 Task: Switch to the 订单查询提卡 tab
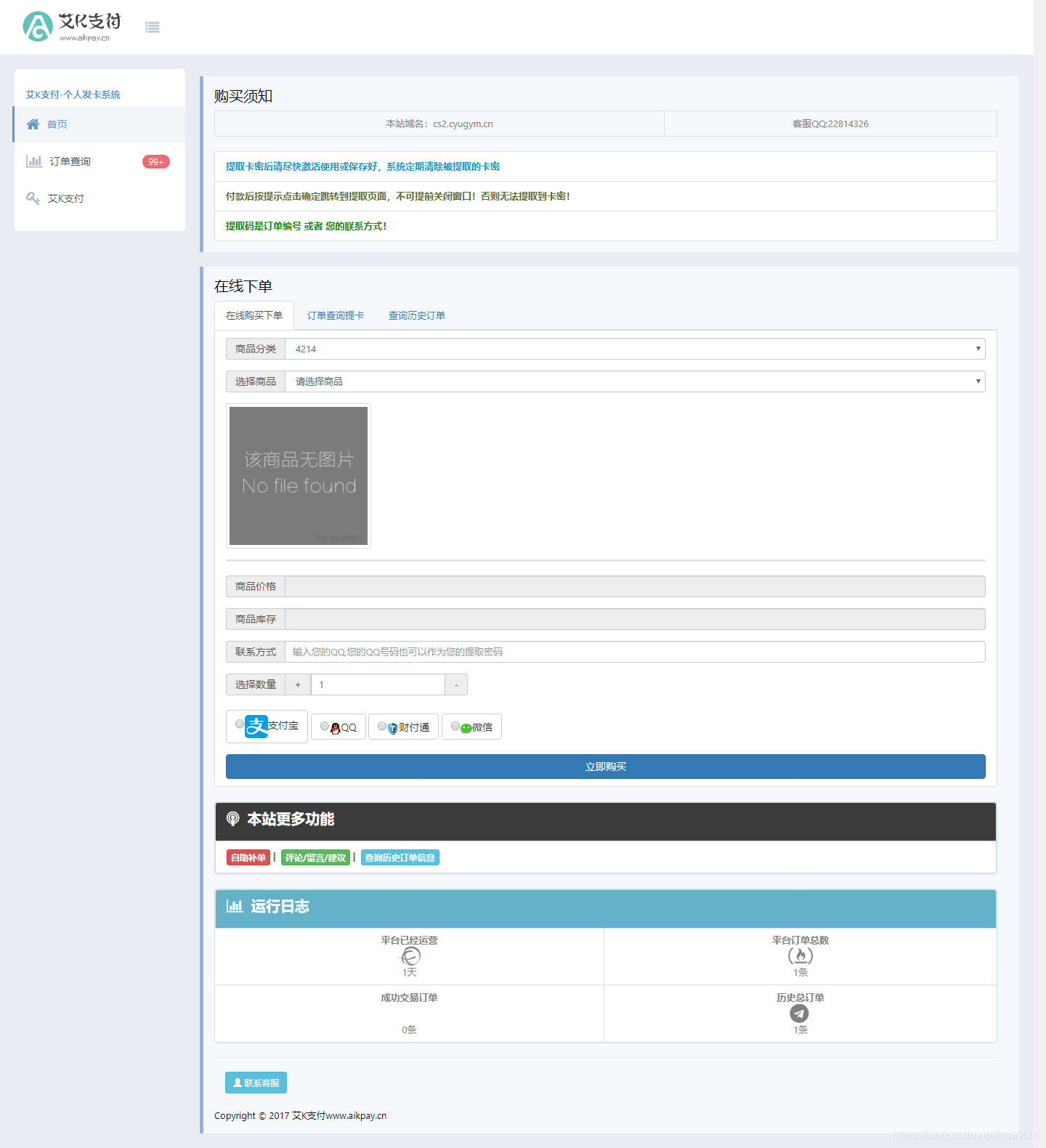coord(336,315)
